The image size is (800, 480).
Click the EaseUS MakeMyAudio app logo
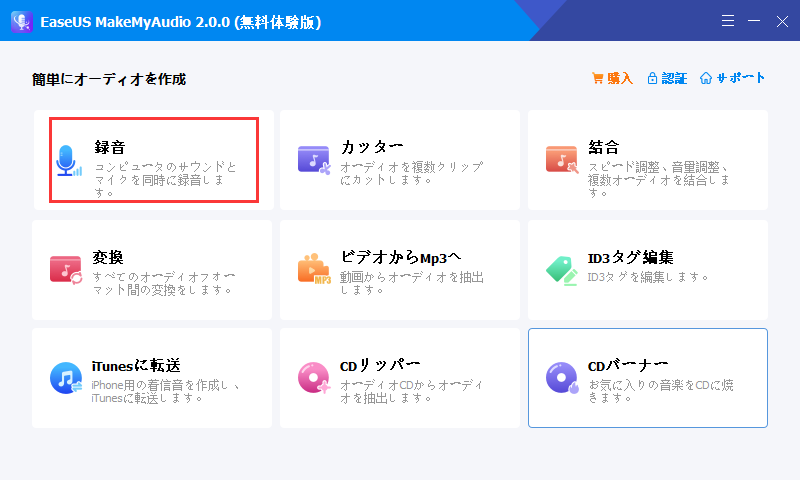[21, 22]
